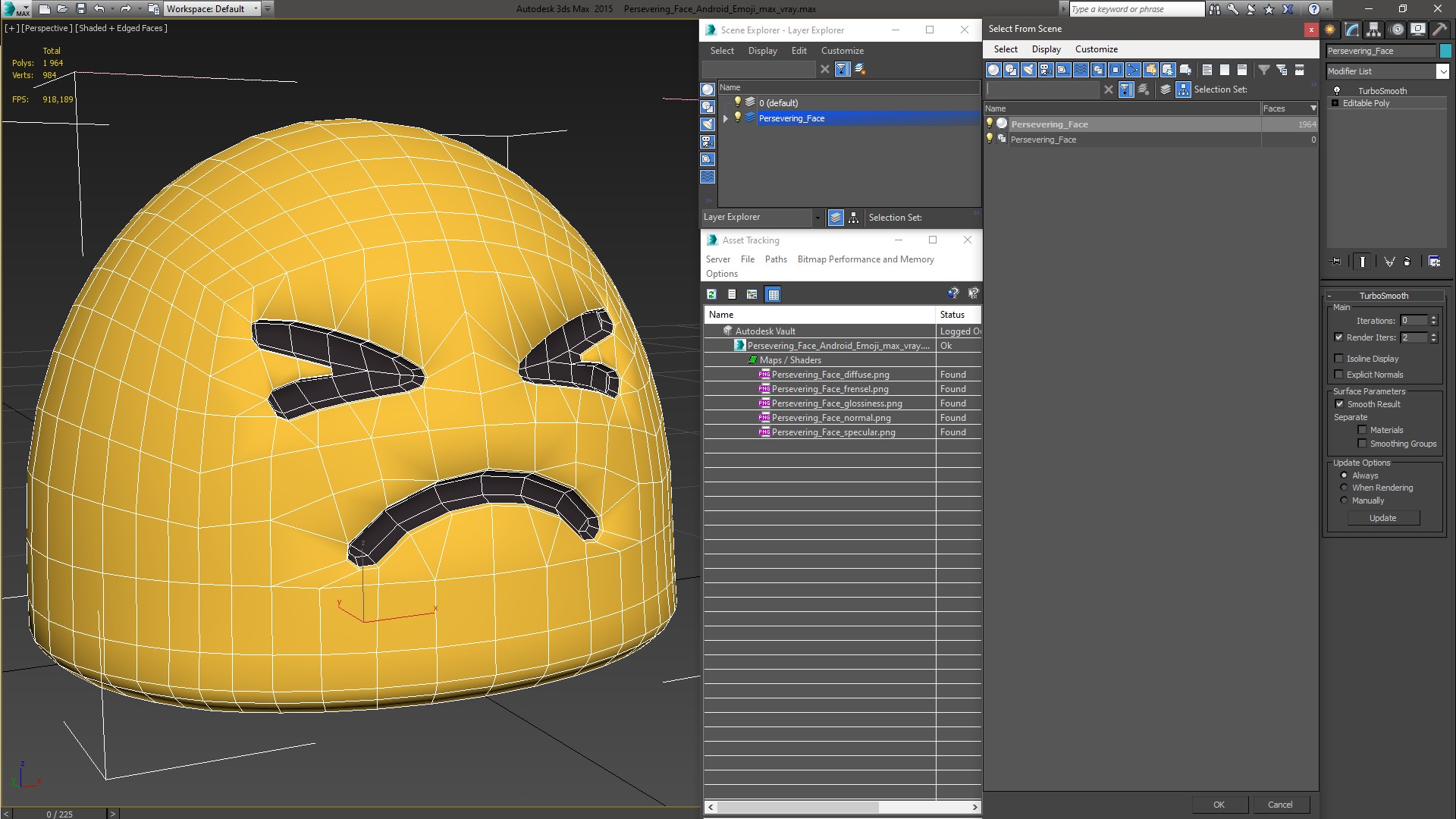1456x819 pixels.
Task: Toggle Display Lights filter in Scene Explorer sidebar
Action: [708, 124]
